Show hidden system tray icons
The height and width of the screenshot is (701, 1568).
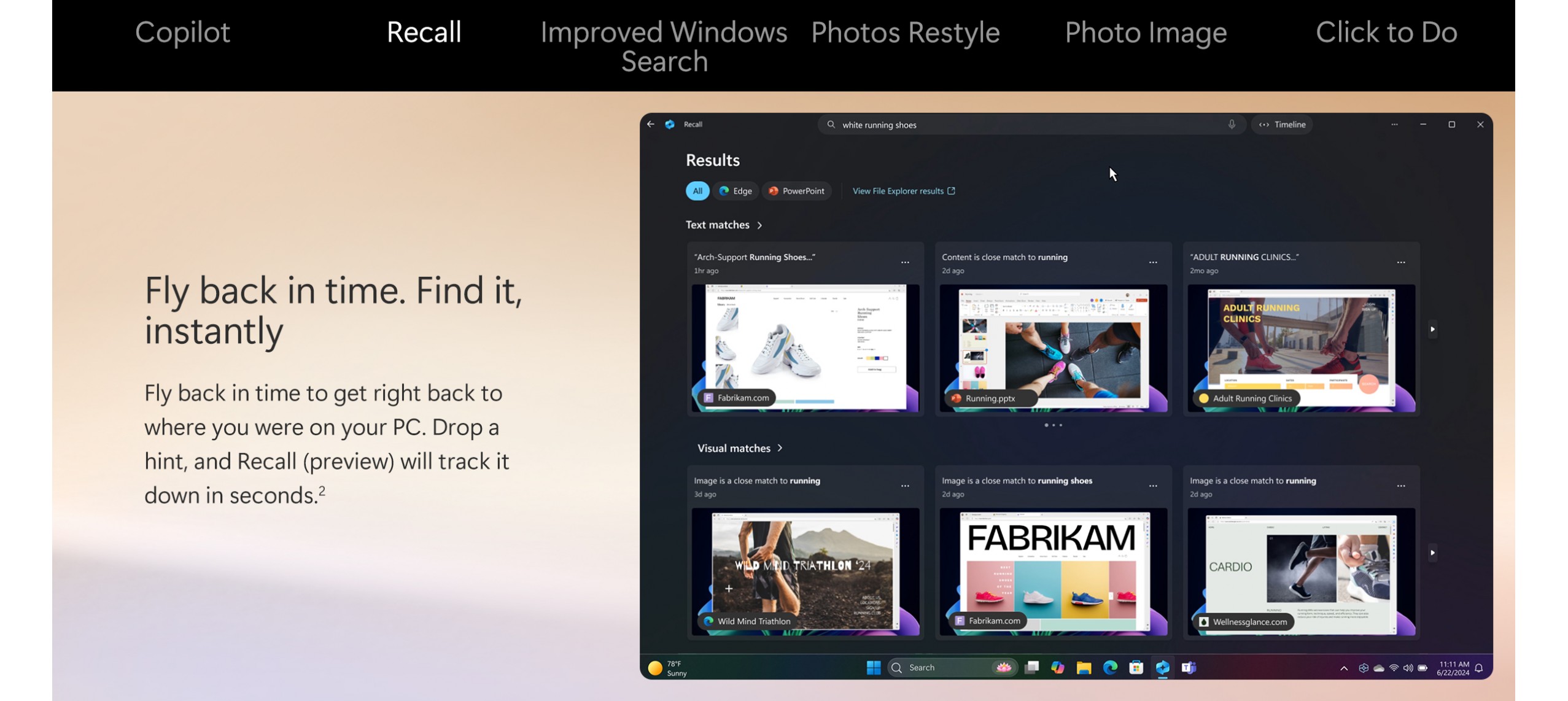1344,668
